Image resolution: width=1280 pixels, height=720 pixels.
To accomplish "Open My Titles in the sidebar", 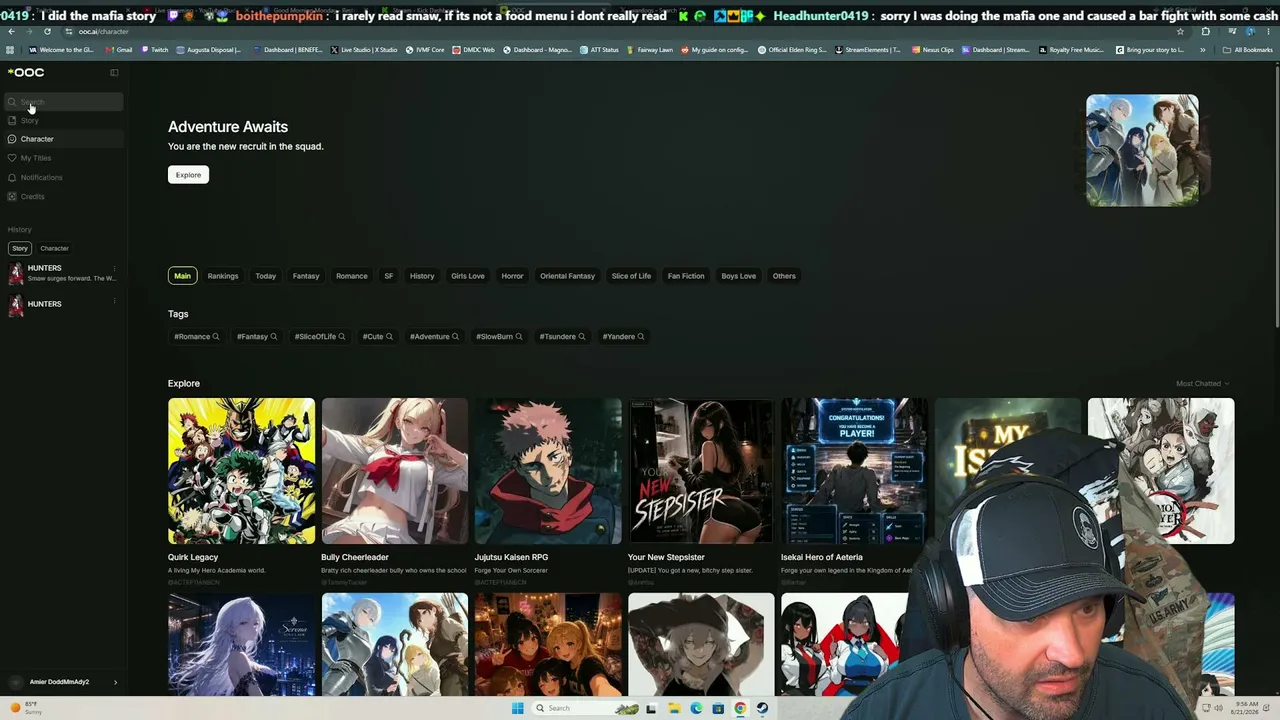I will click(36, 158).
